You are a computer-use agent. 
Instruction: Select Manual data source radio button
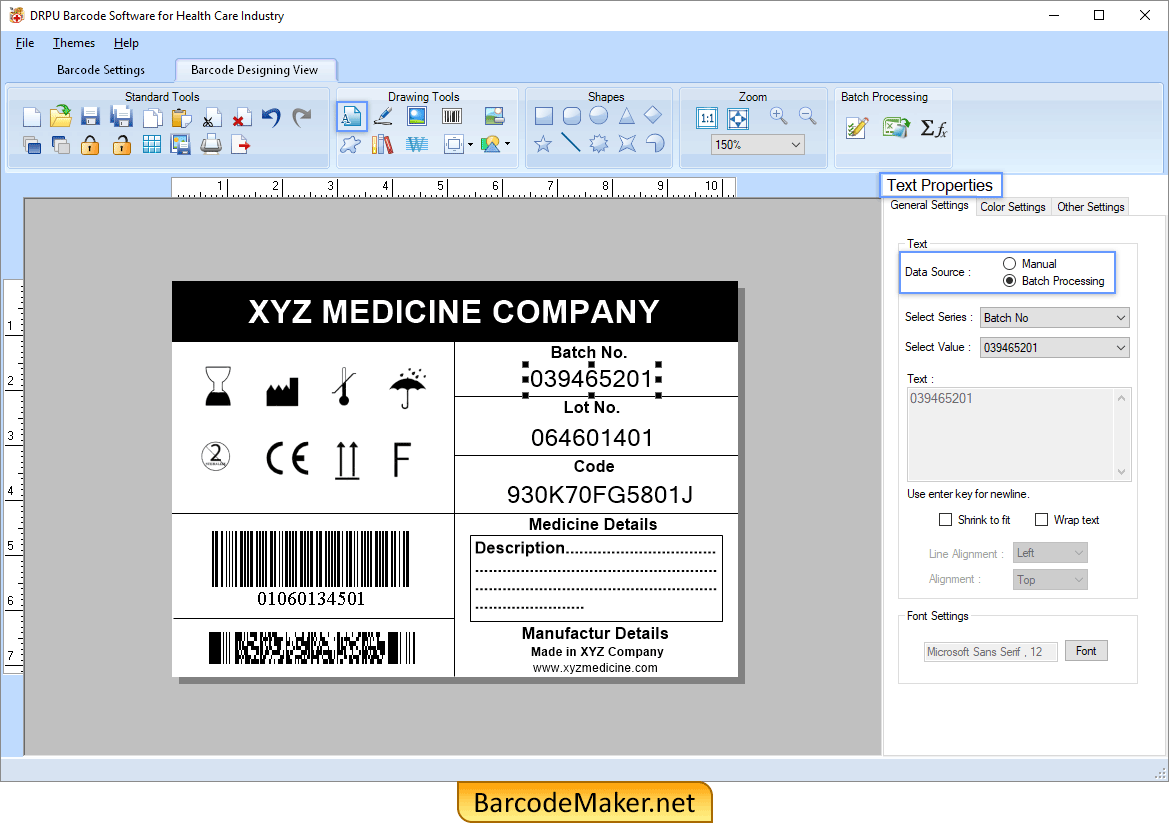pyautogui.click(x=1009, y=263)
